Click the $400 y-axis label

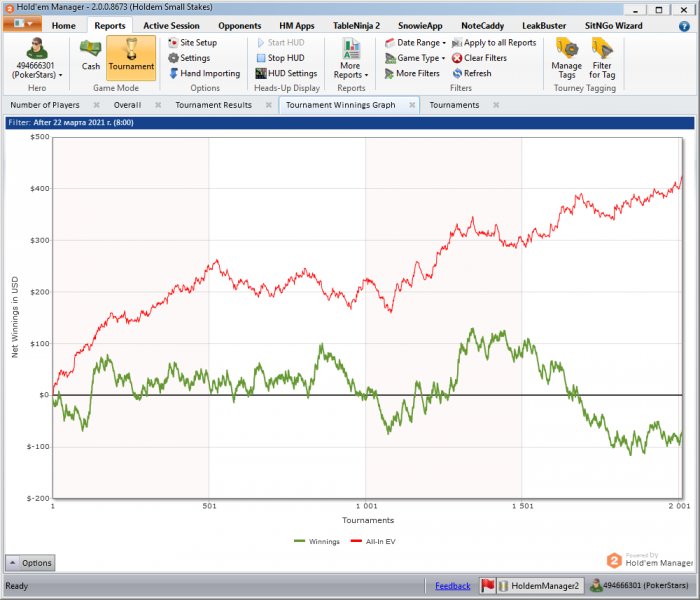[40, 189]
